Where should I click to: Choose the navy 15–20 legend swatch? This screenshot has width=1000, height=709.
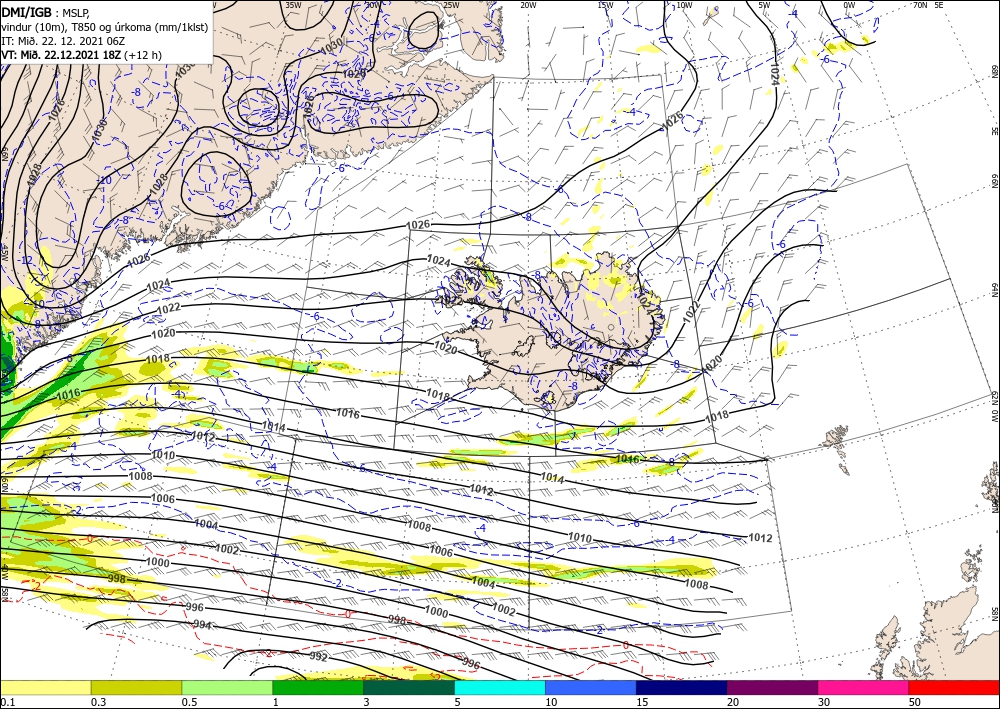pos(682,687)
